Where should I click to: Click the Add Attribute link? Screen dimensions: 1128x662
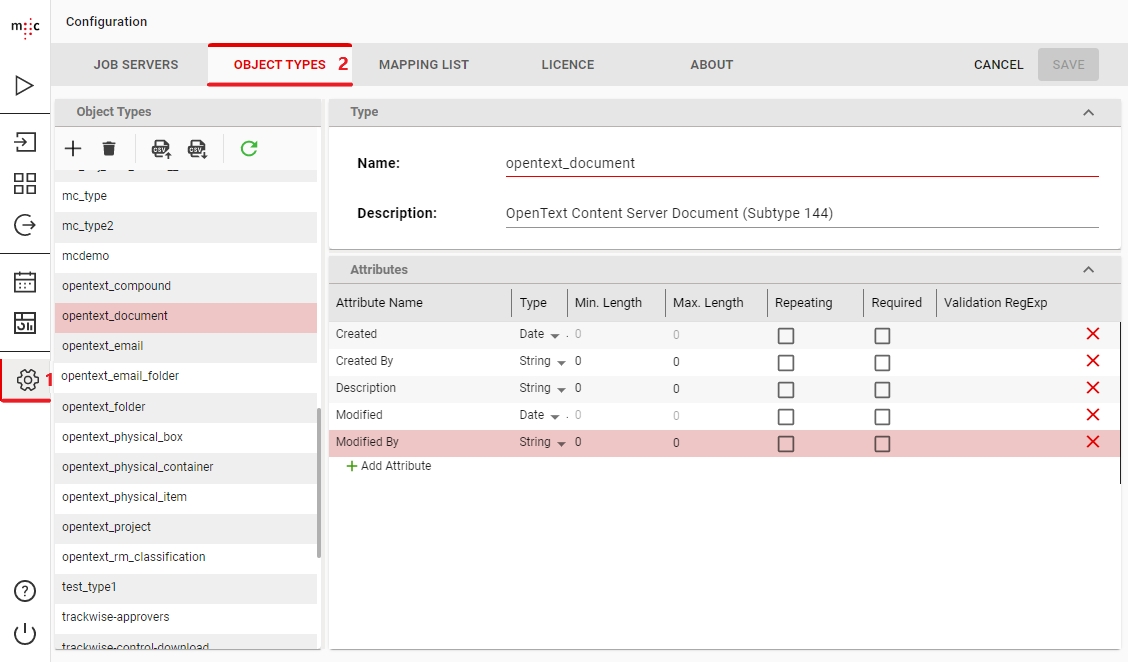click(x=389, y=466)
